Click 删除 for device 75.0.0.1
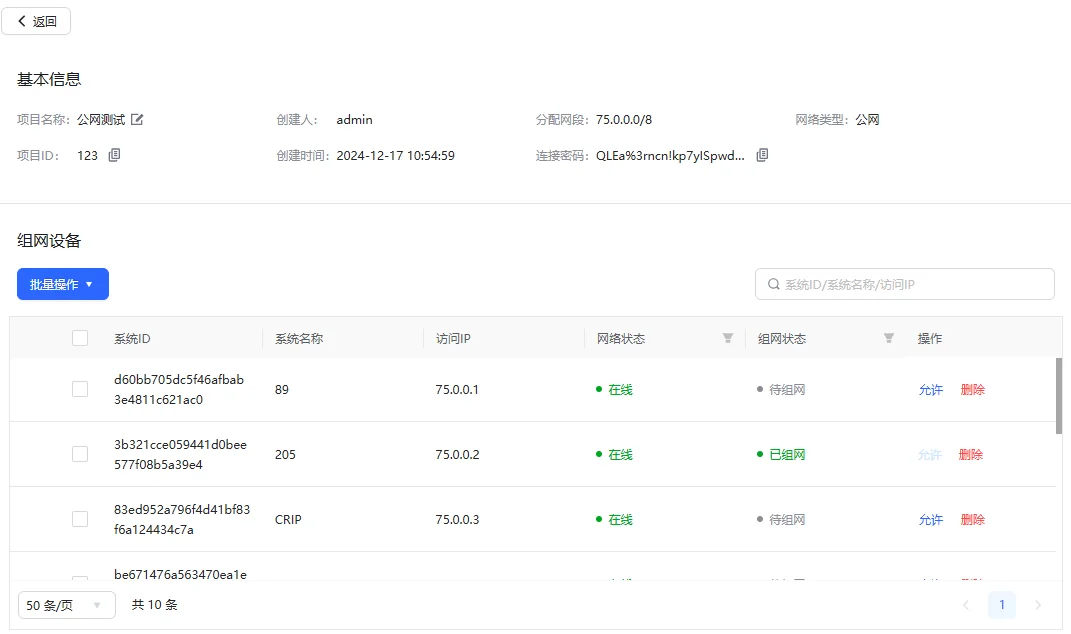The height and width of the screenshot is (634, 1071). tap(973, 389)
